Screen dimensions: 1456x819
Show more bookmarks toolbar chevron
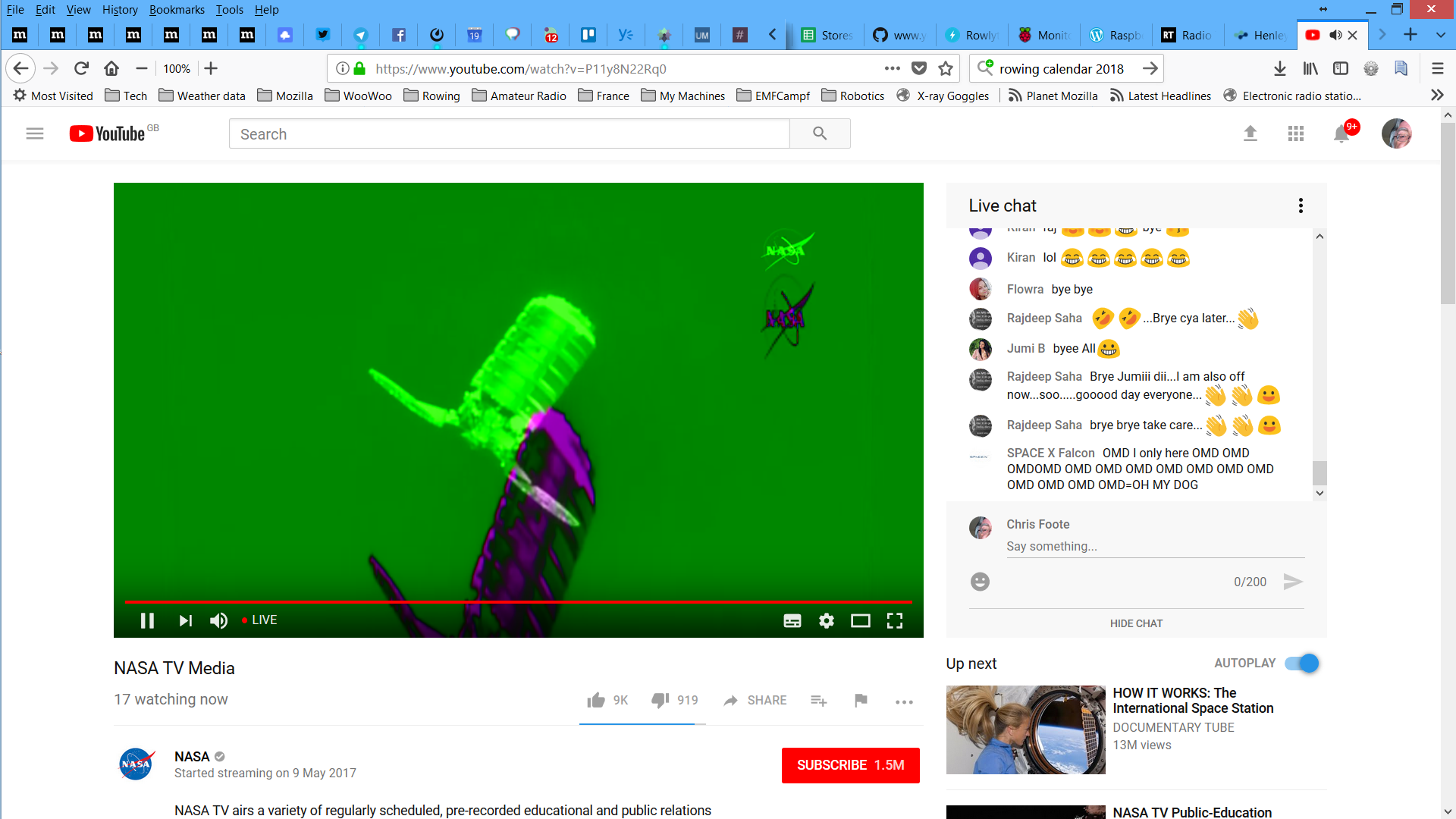[1437, 96]
